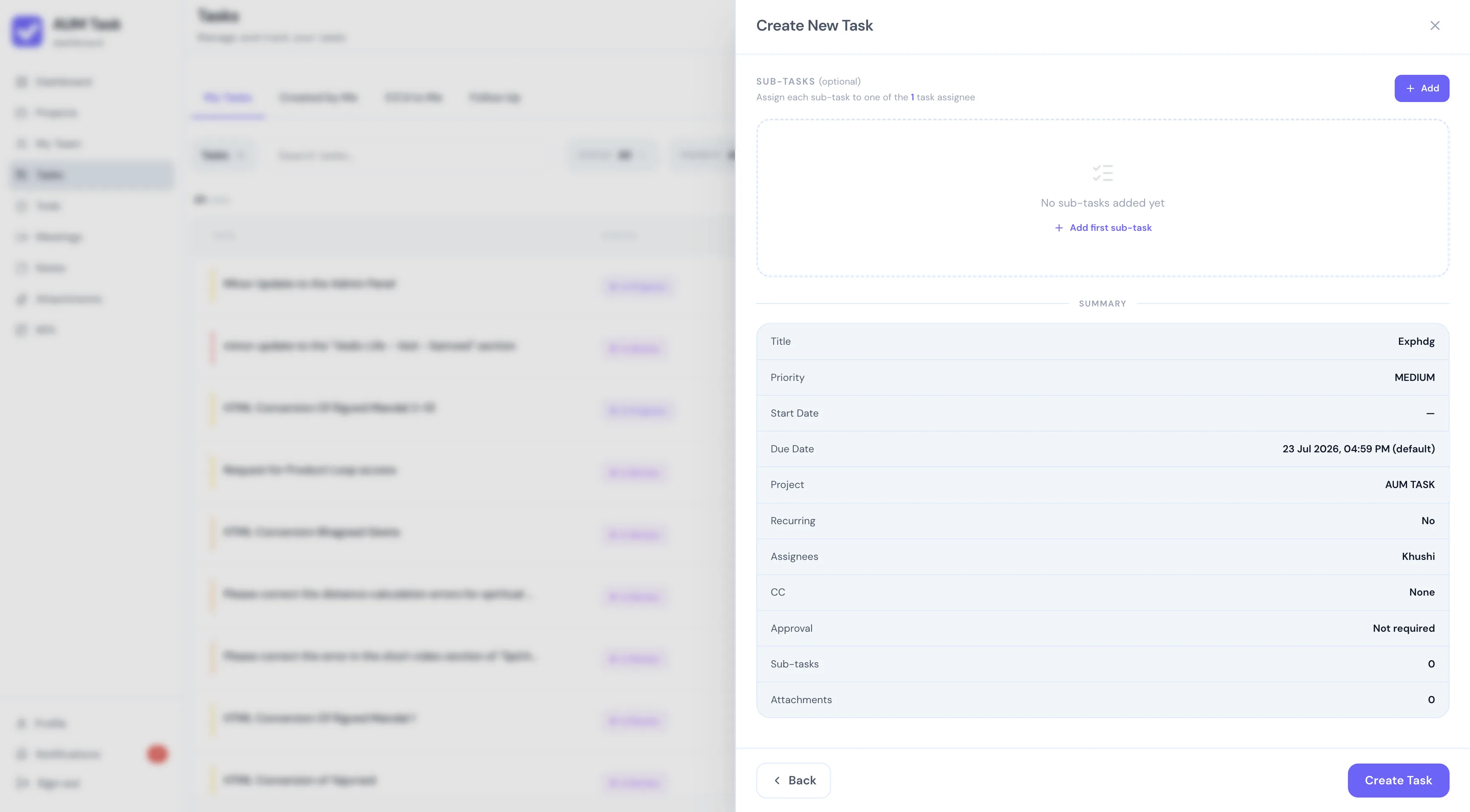Click the 'Attachments' summary row label
The image size is (1470, 812).
click(801, 700)
